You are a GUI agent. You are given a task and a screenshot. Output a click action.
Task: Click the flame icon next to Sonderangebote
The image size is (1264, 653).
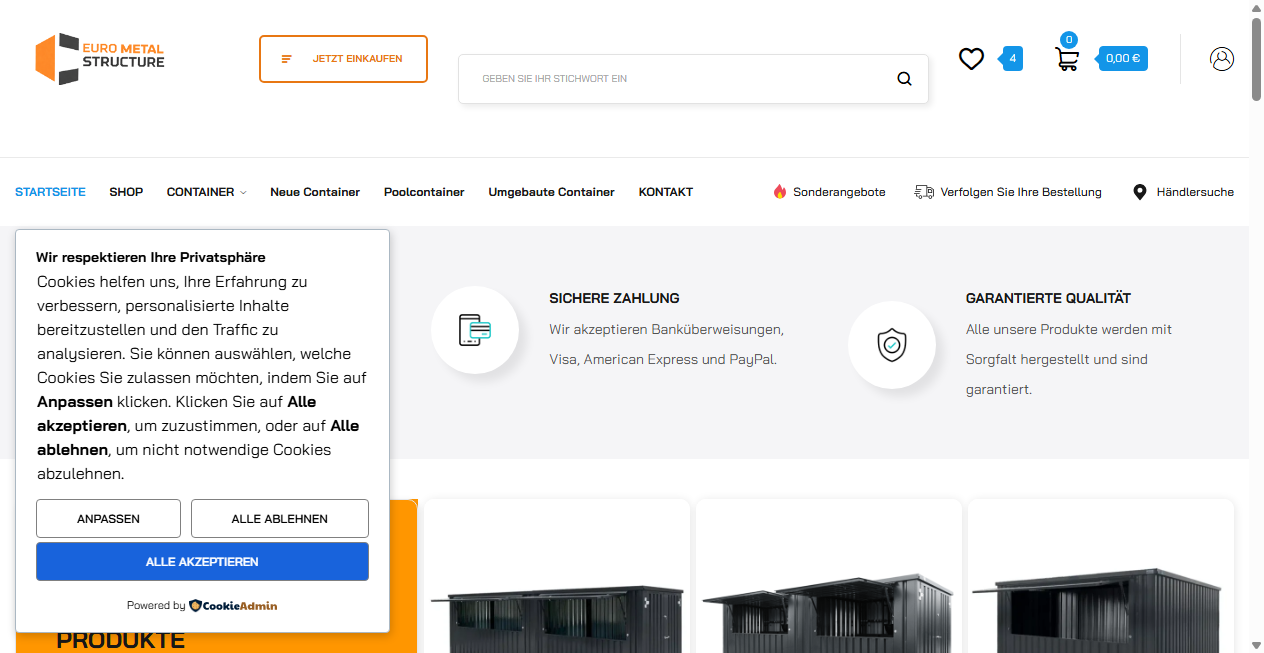pyautogui.click(x=780, y=191)
